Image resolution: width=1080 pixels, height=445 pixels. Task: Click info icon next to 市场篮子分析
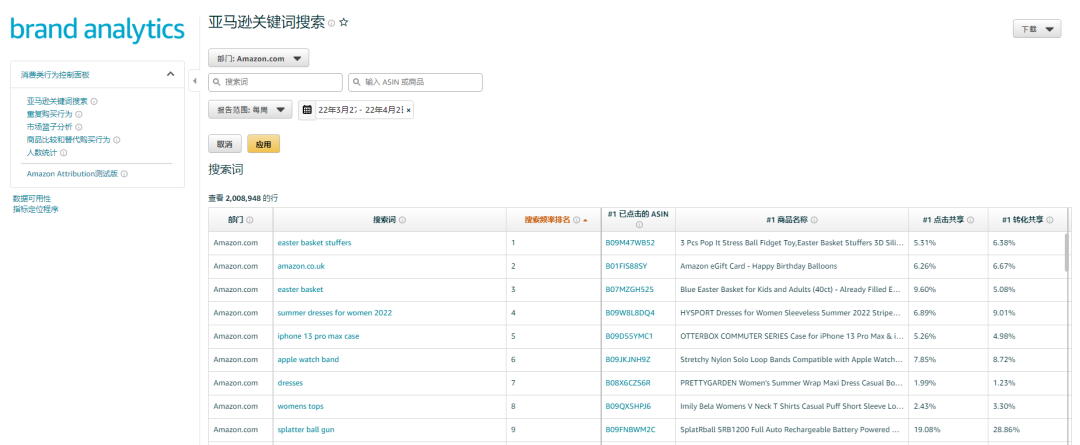click(x=79, y=127)
